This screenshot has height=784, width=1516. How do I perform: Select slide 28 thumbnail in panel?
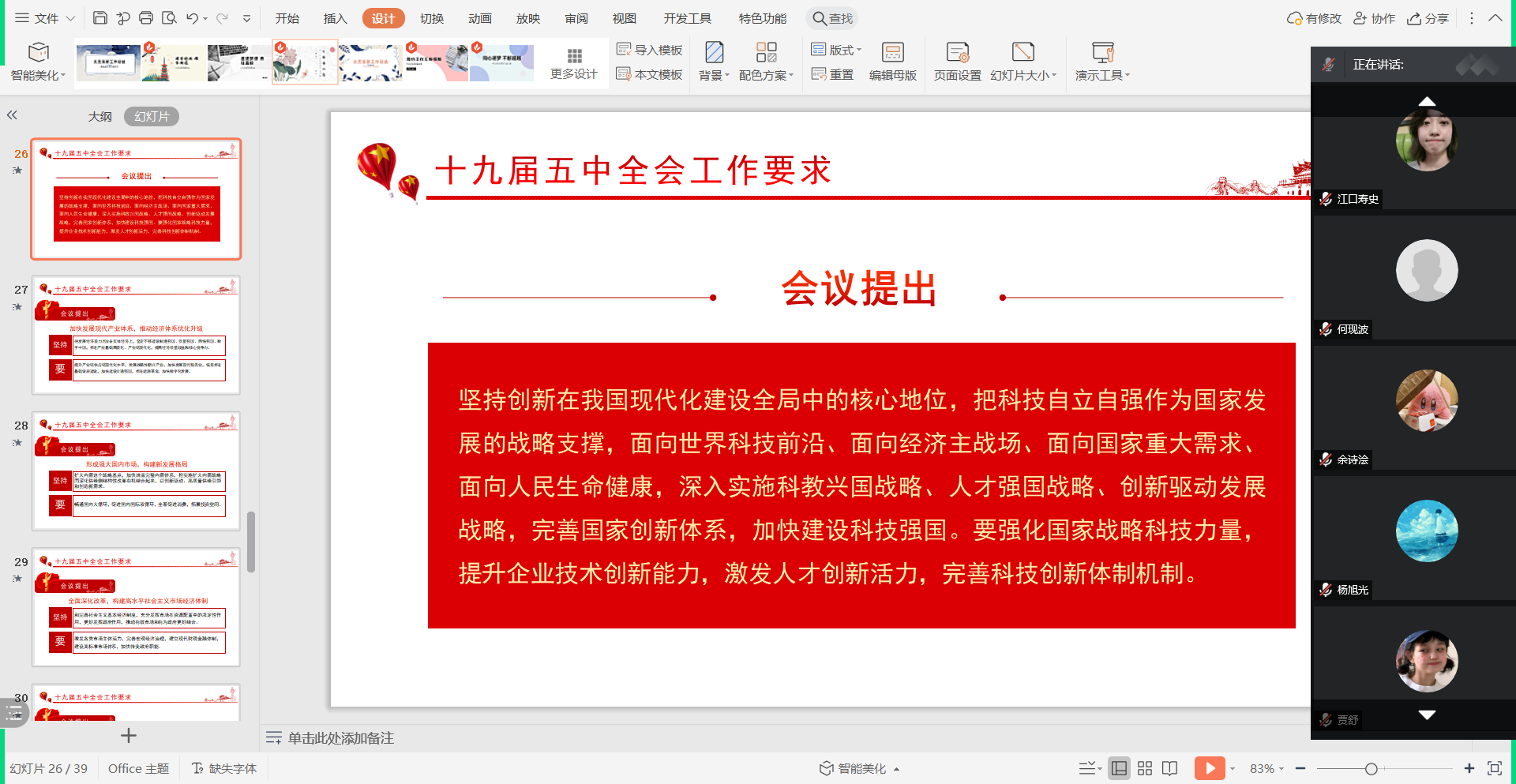(x=136, y=471)
